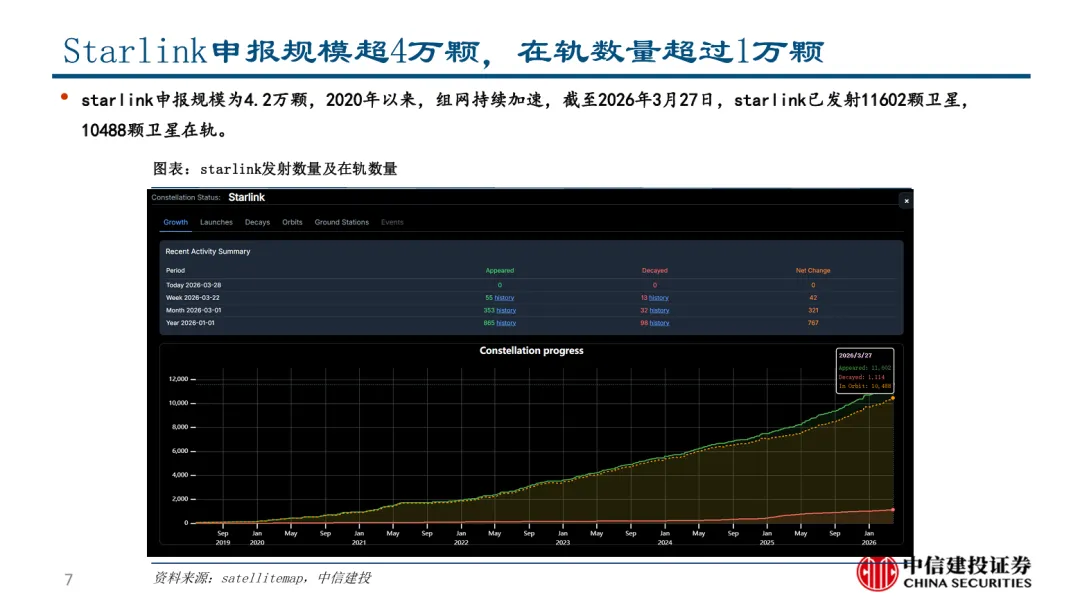Select the Growth tab

[176, 222]
